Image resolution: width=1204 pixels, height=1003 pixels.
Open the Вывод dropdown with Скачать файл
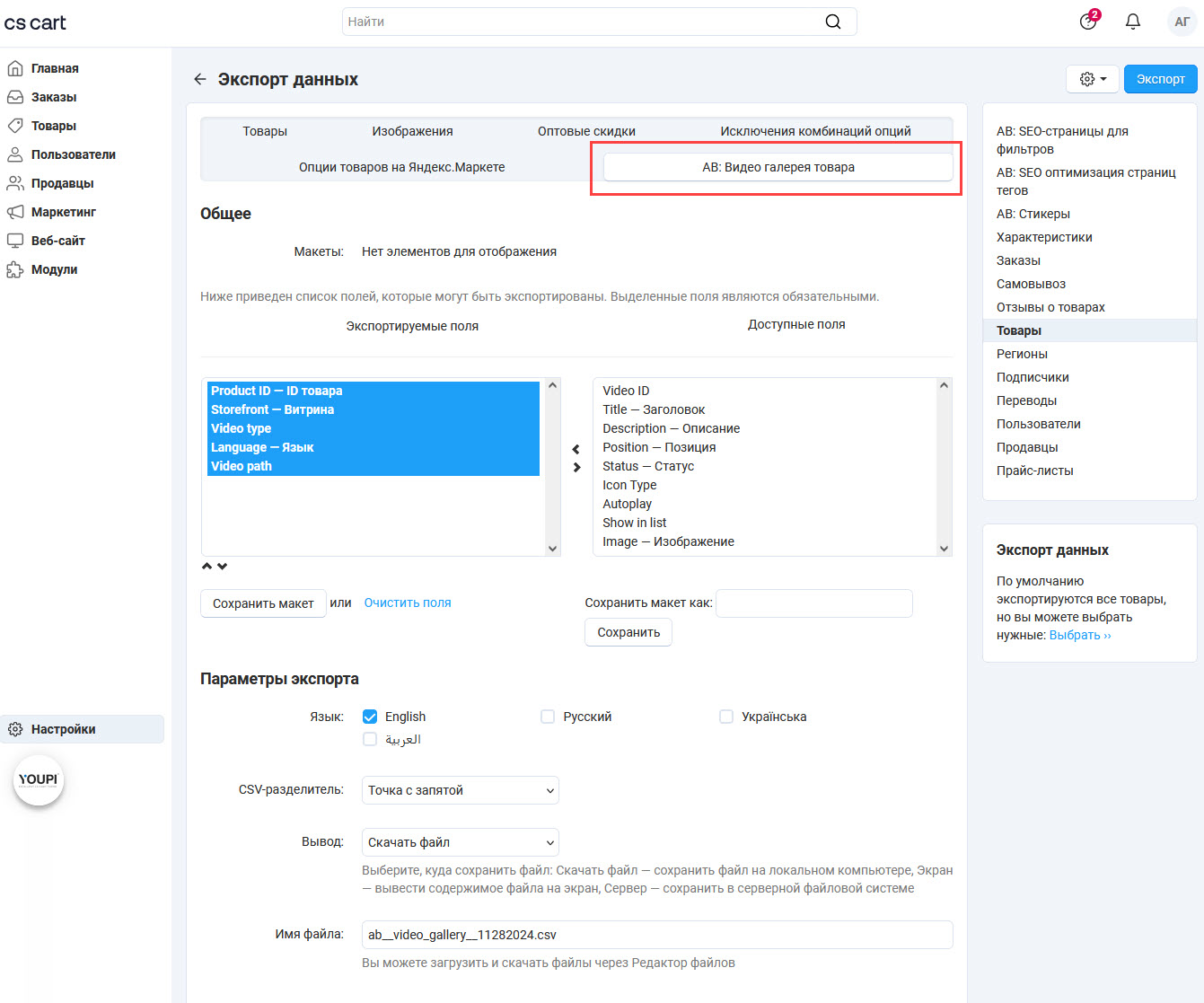[460, 842]
